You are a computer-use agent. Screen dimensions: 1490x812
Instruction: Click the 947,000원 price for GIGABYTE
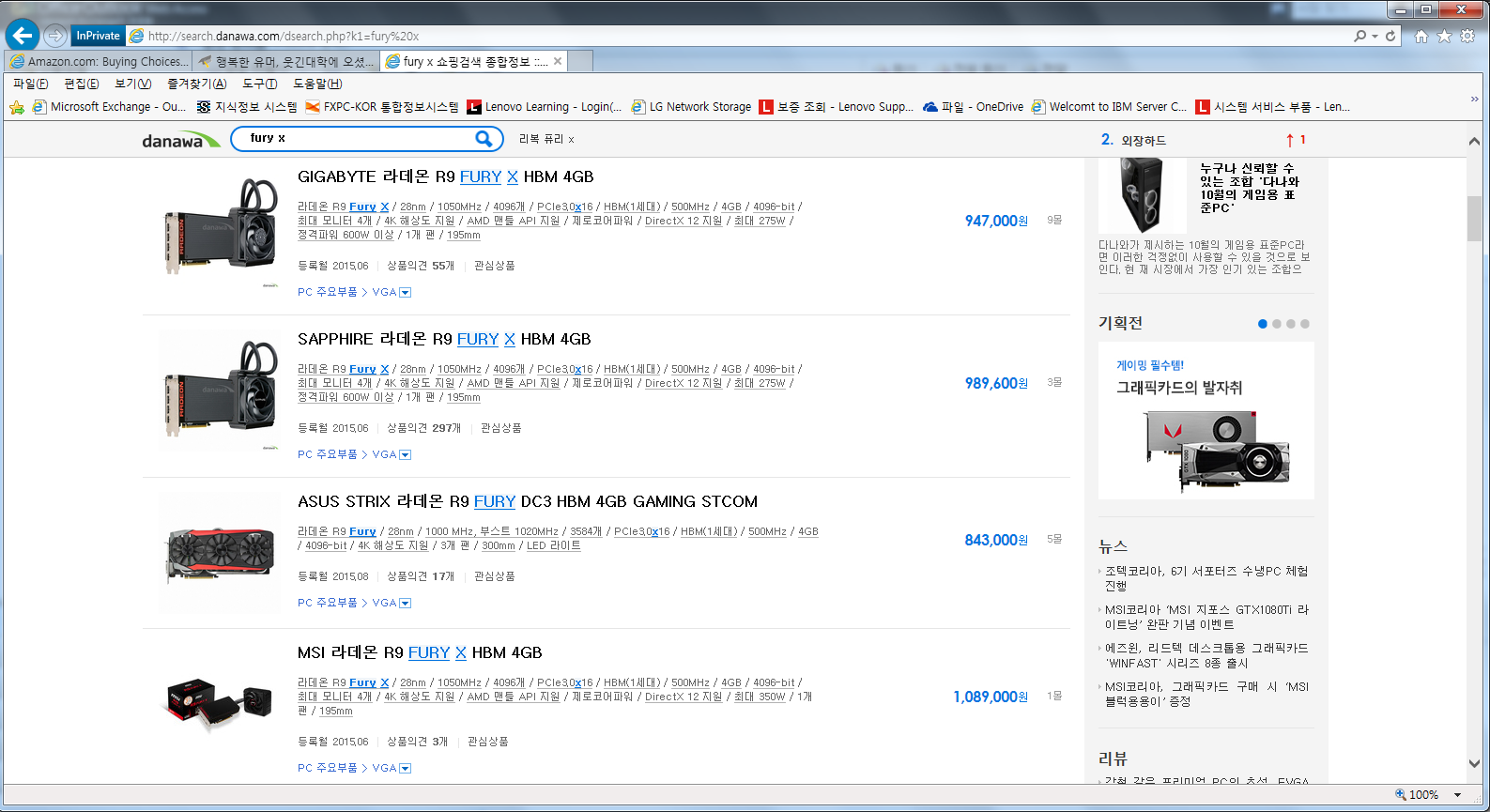(x=996, y=221)
